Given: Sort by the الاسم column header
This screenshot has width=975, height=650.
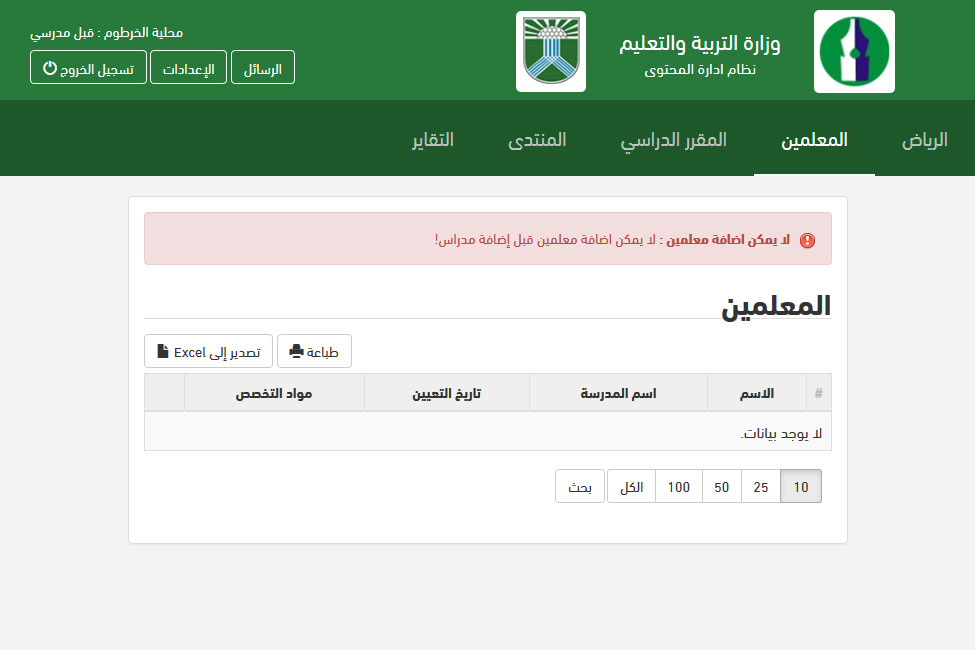Looking at the screenshot, I should coord(757,393).
